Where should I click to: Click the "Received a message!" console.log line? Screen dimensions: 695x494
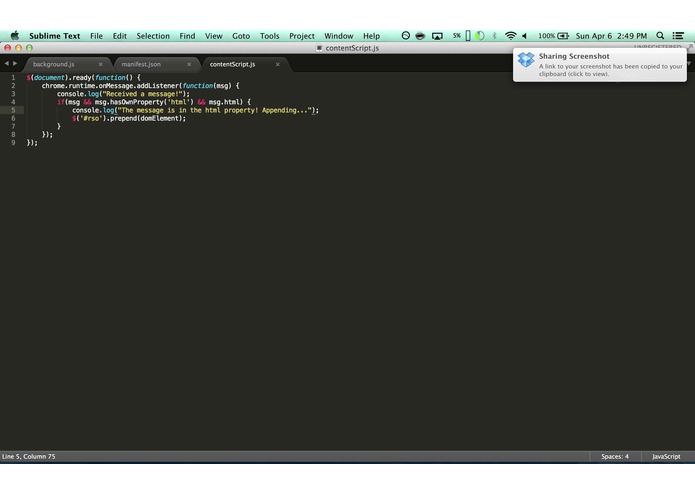point(123,94)
